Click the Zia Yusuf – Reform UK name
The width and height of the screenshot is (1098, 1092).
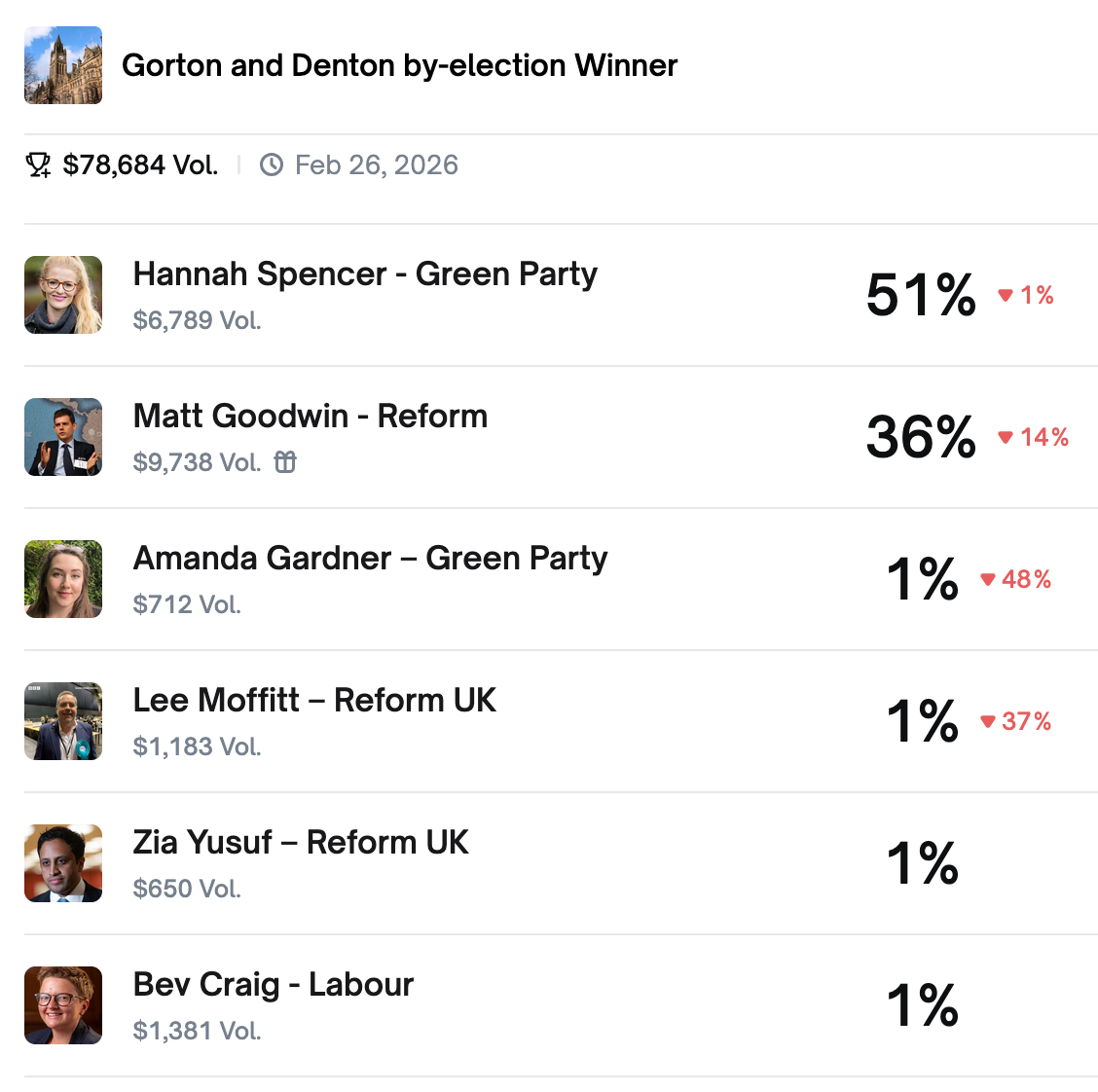click(301, 843)
